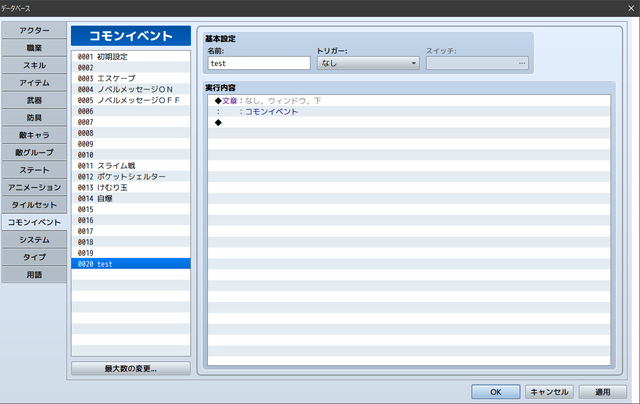Open the 防具 tab

click(x=34, y=118)
